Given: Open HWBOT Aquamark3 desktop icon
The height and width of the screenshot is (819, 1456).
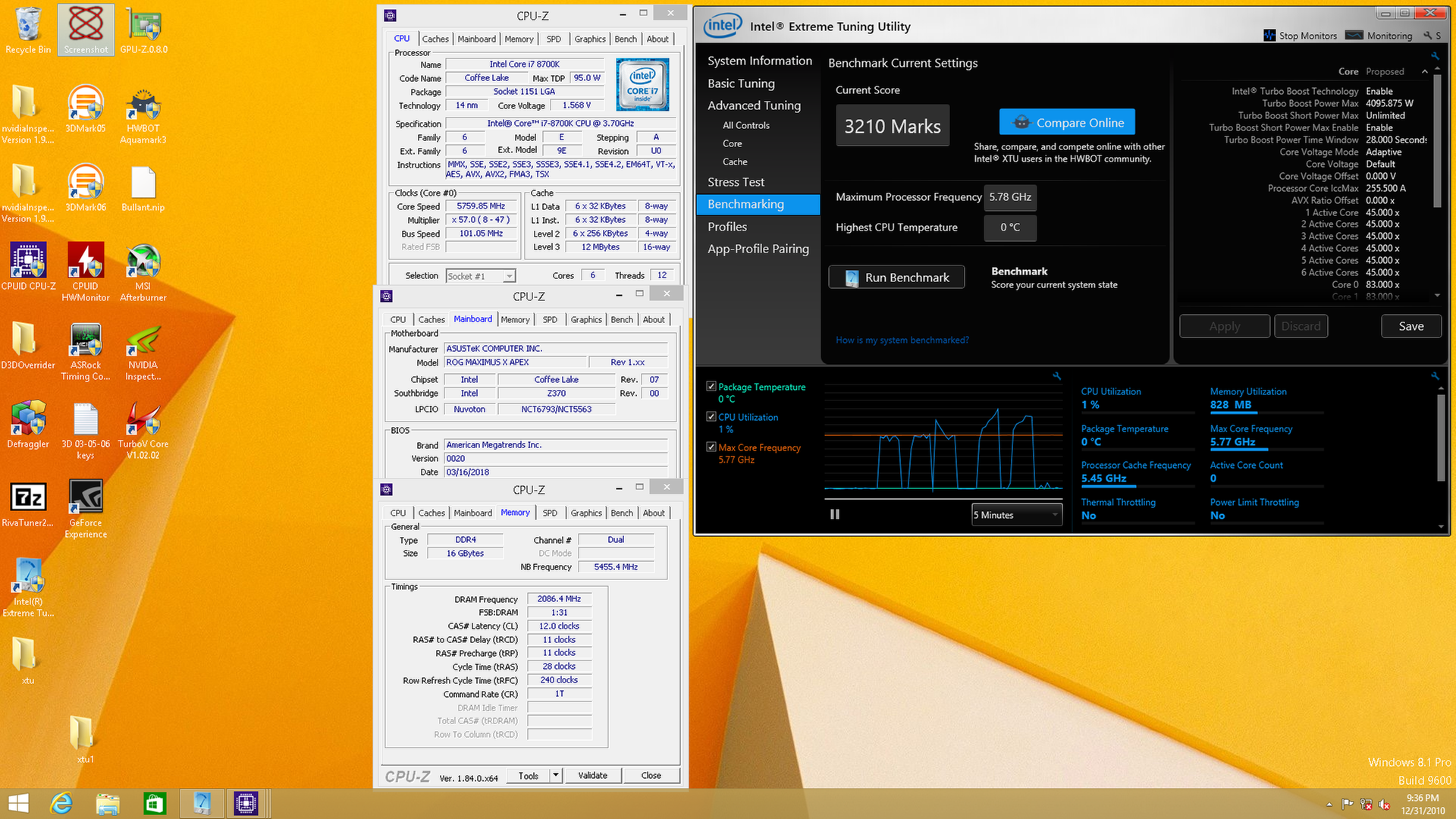Looking at the screenshot, I should pos(143,115).
